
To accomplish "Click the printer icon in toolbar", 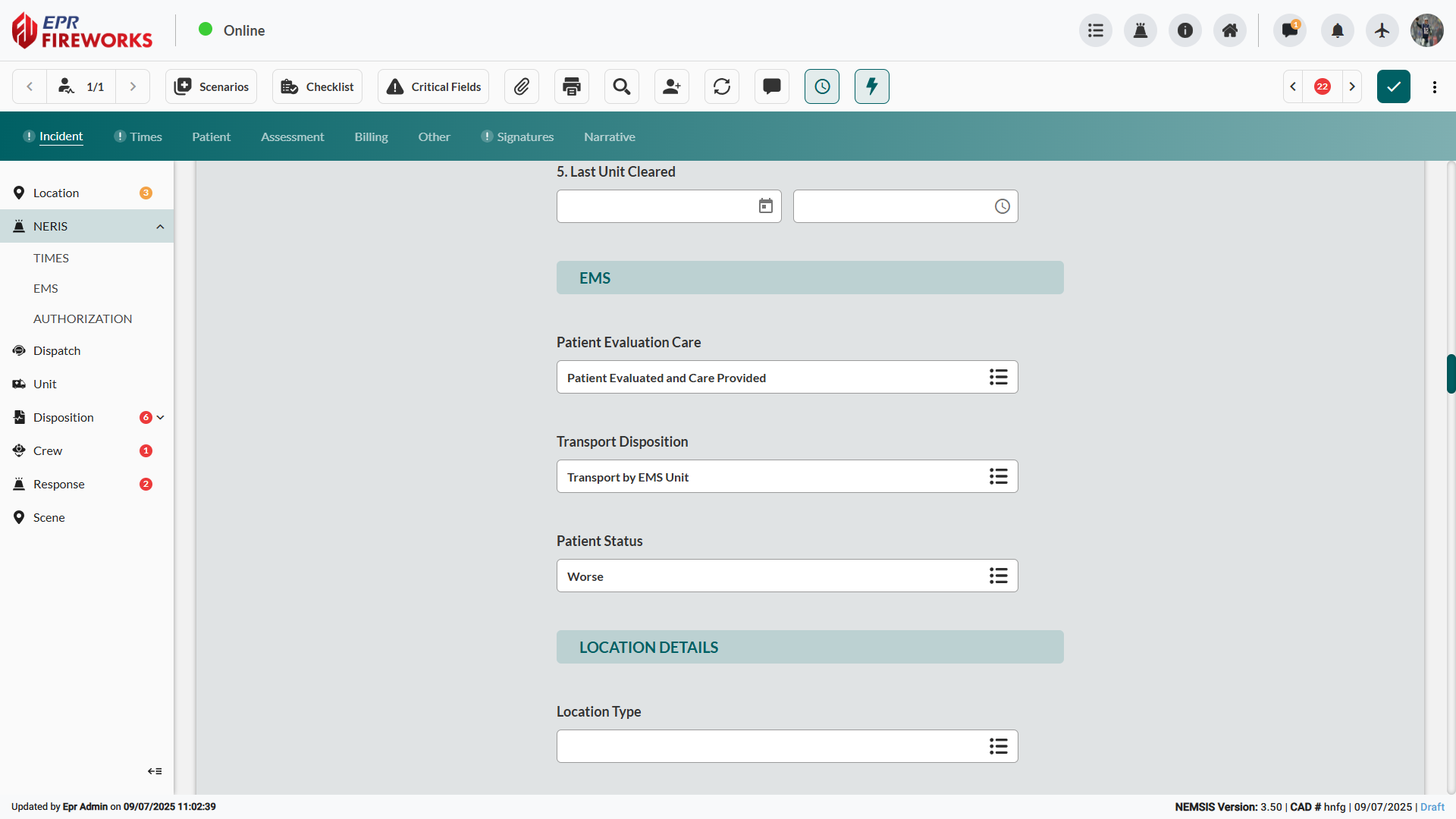I will (572, 86).
